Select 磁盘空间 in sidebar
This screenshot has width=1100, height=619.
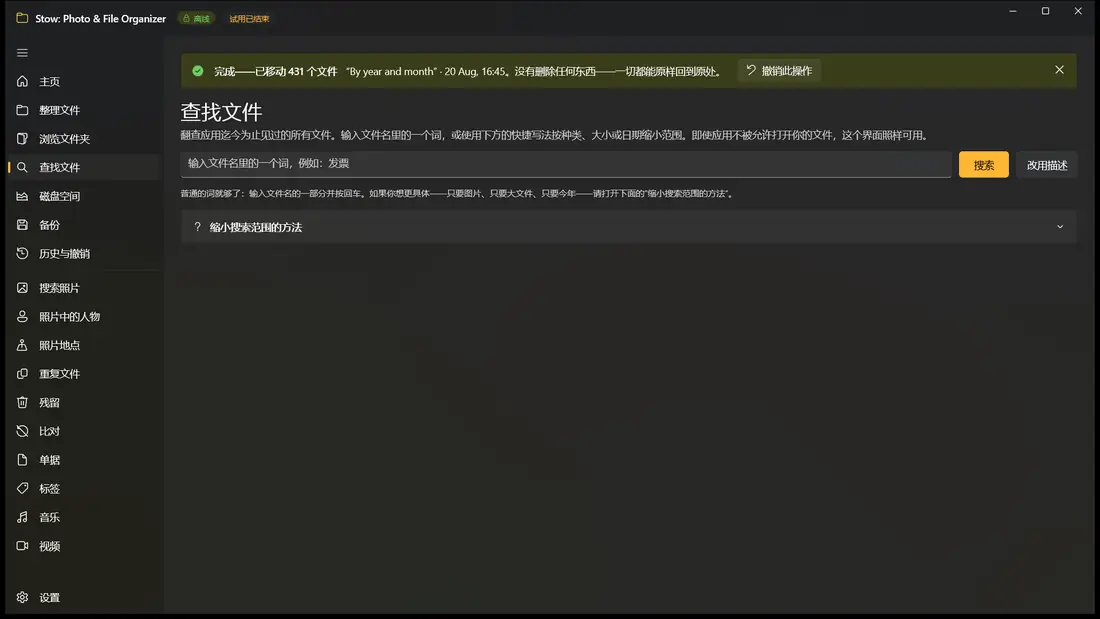[x=84, y=196]
